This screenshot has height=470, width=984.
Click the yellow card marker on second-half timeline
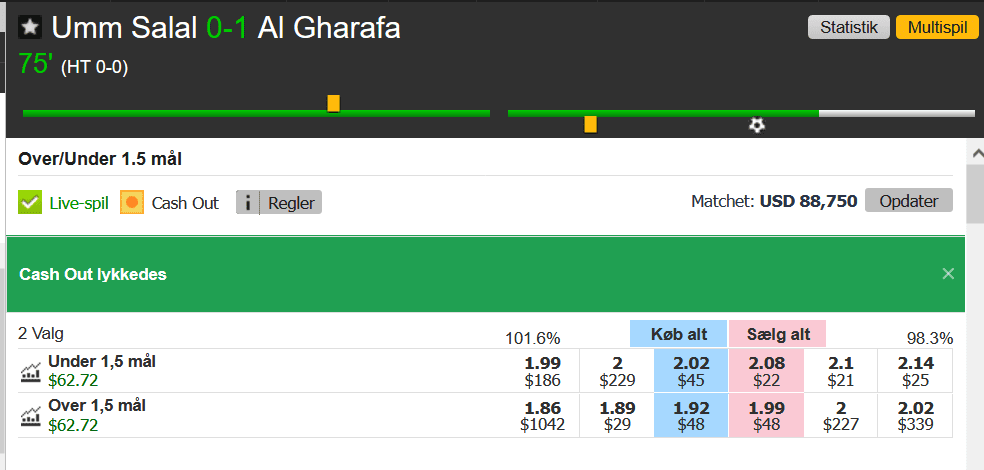point(590,124)
